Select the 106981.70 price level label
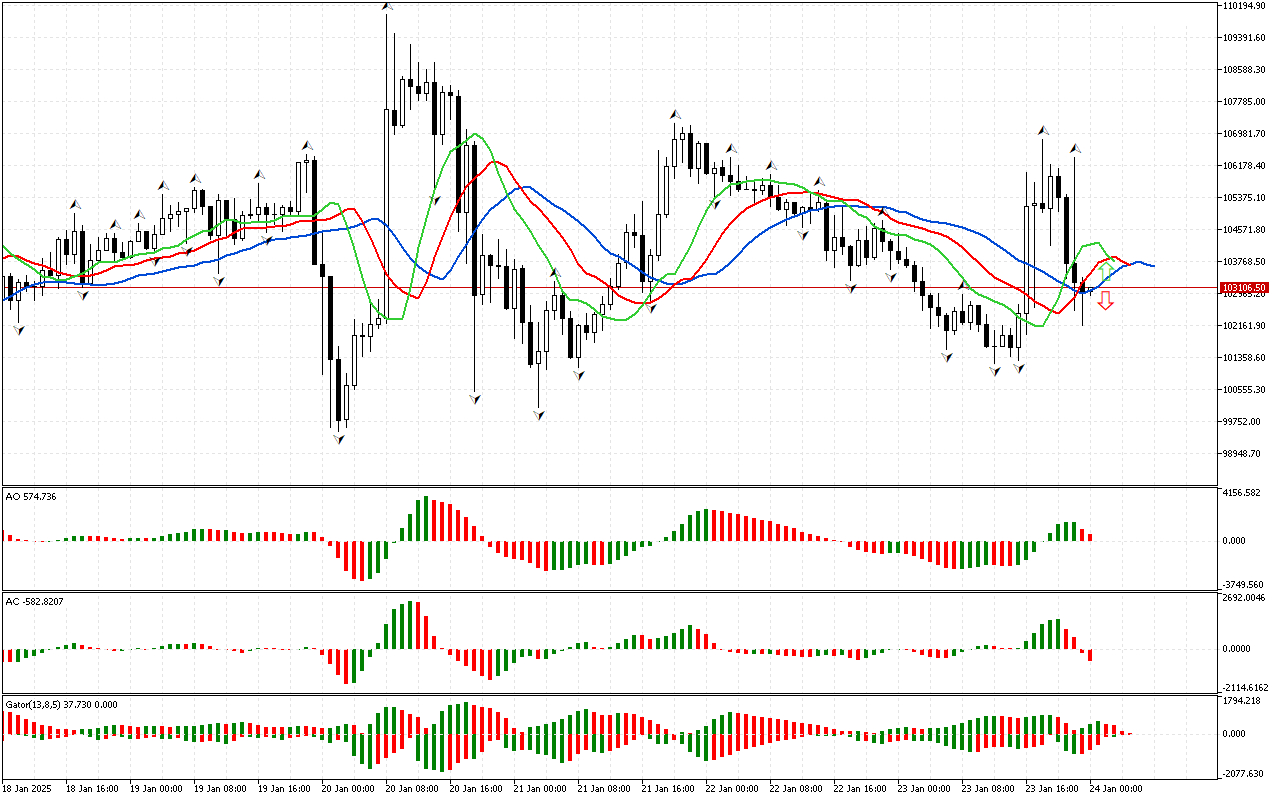Image resolution: width=1280 pixels, height=800 pixels. pos(1244,134)
